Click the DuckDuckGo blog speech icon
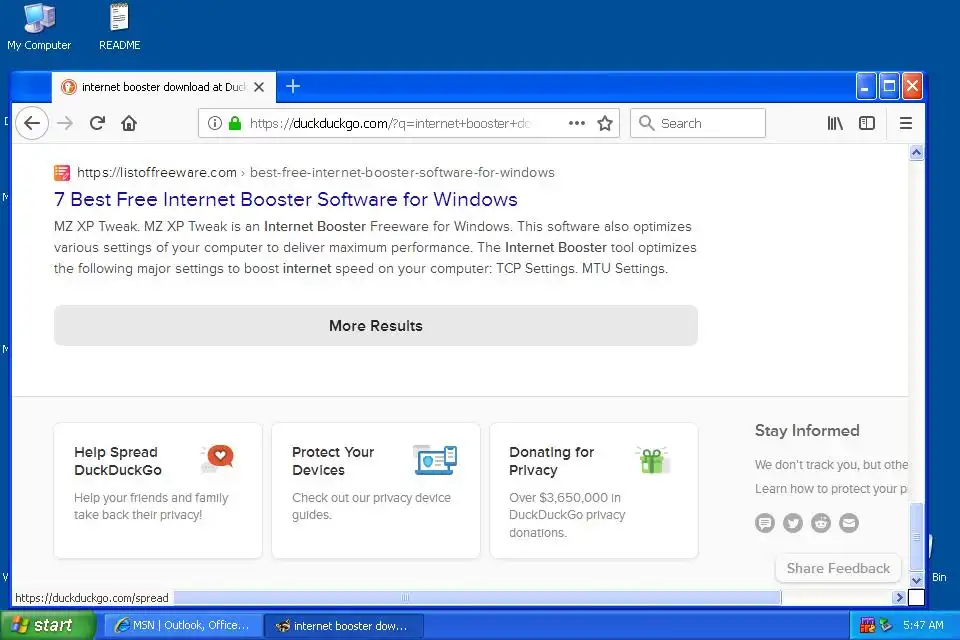960x640 pixels. [x=765, y=523]
